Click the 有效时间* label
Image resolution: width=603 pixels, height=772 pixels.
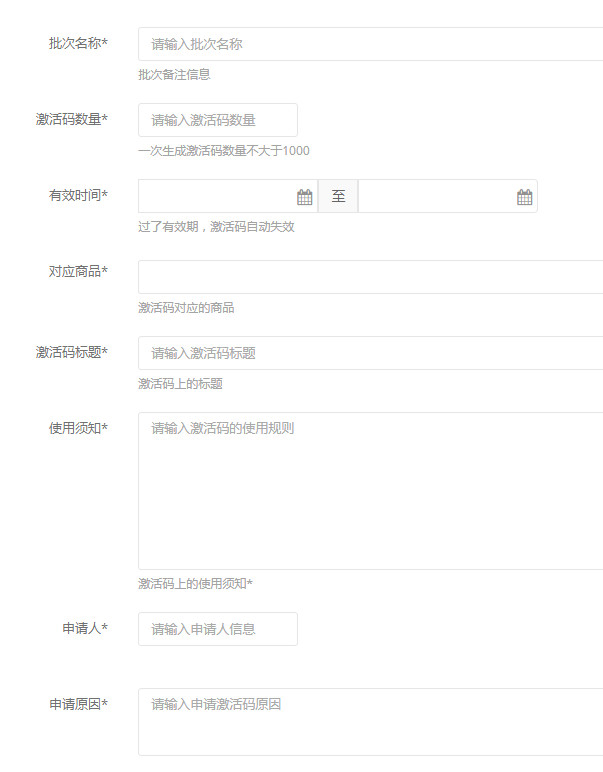point(78,196)
